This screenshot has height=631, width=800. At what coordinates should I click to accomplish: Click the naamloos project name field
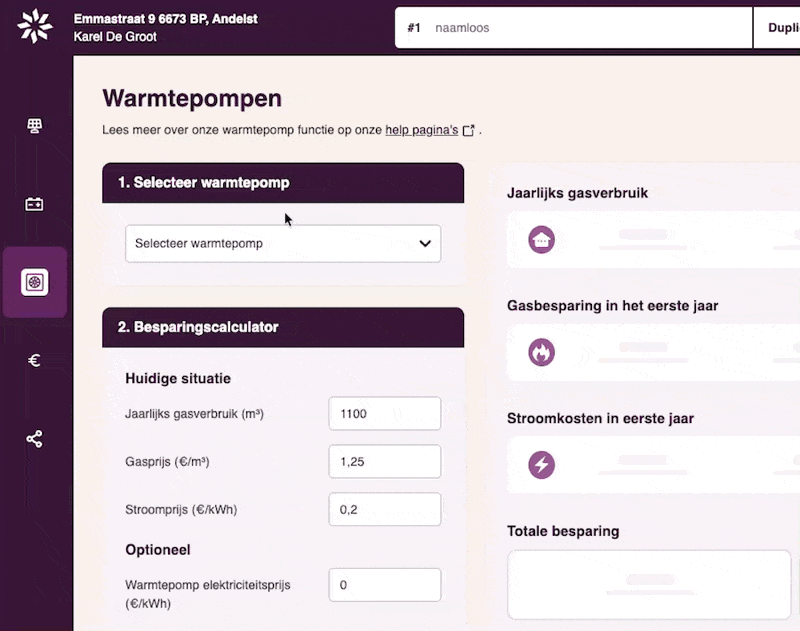tap(590, 28)
